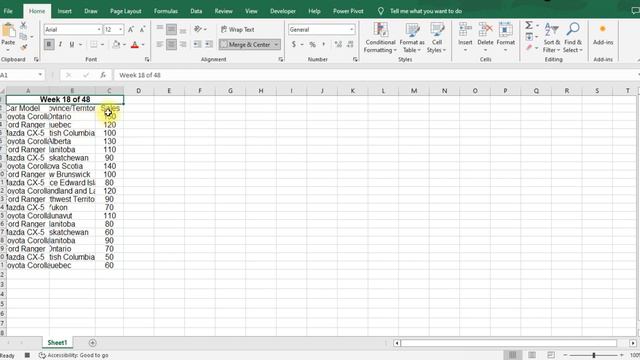Open Accessibility checker in status bar
640x360 pixels.
pos(73,356)
